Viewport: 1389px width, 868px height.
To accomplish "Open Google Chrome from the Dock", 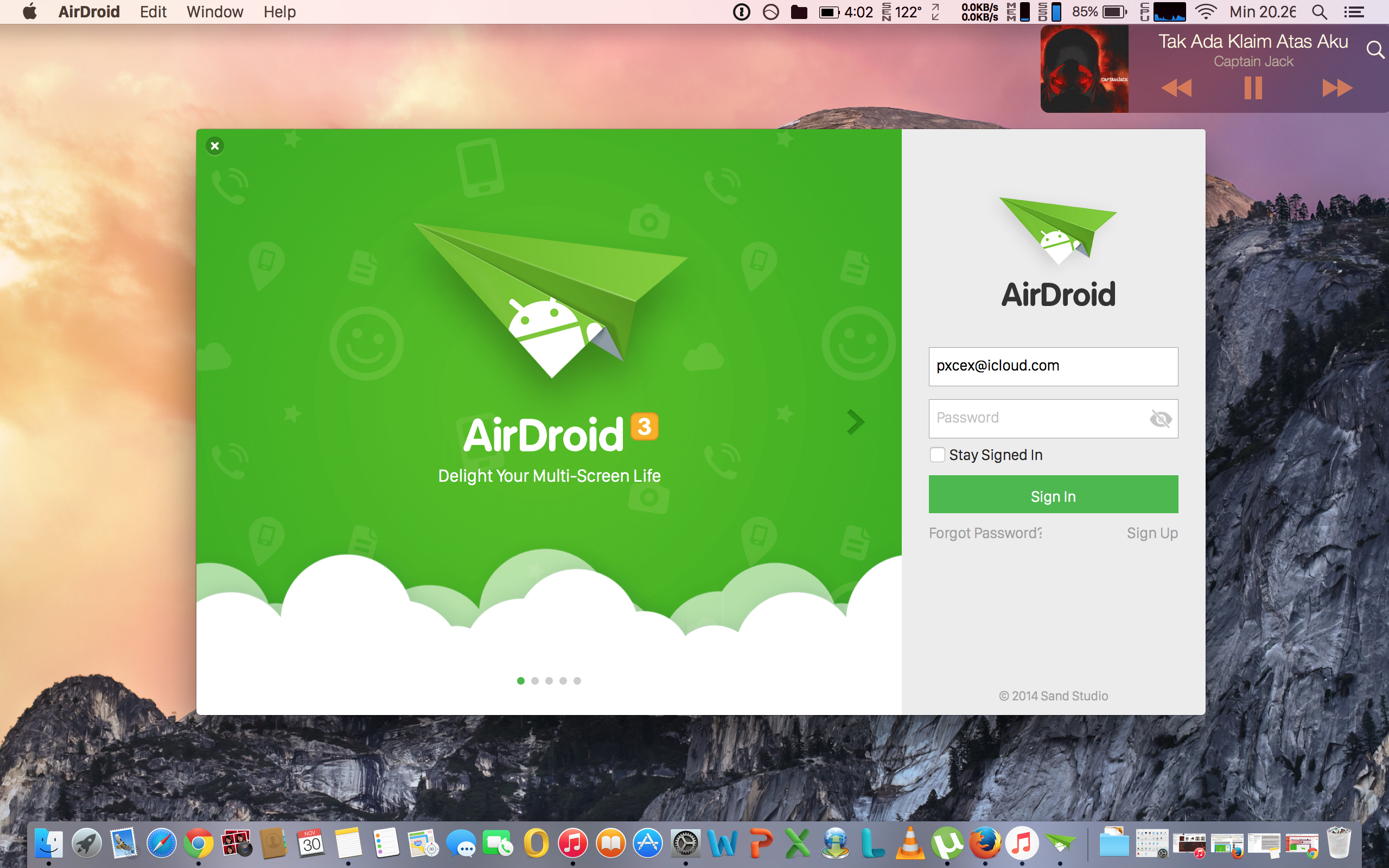I will (x=199, y=844).
